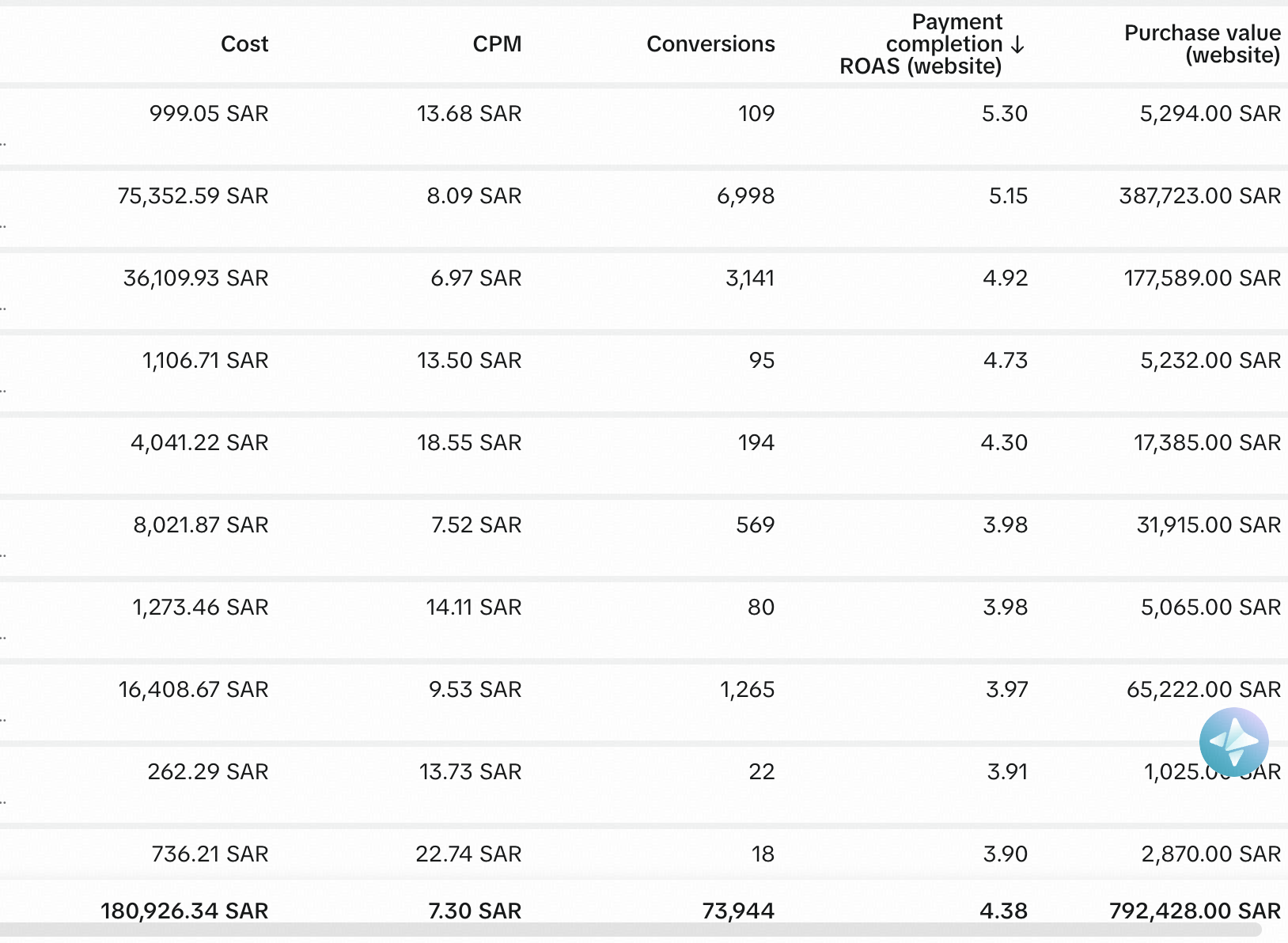The width and height of the screenshot is (1288, 943).
Task: Click the 5.30 ROAS value
Action: 1004,114
